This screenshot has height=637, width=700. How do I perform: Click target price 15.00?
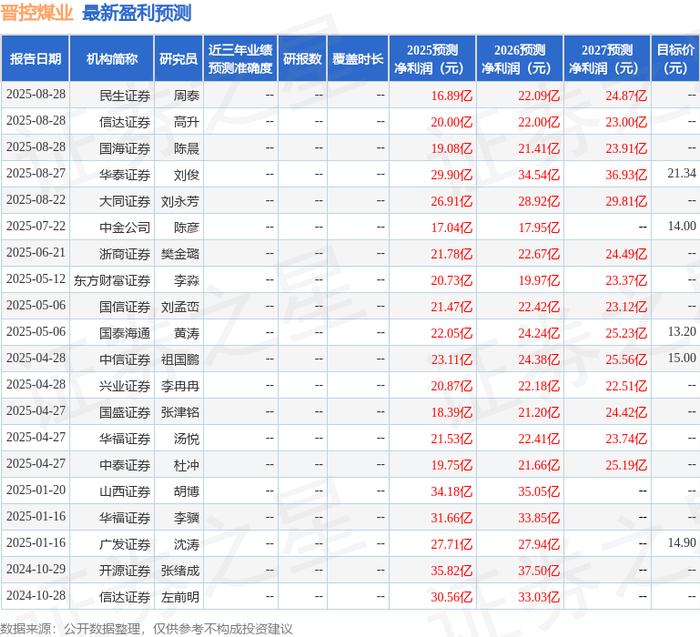click(682, 358)
